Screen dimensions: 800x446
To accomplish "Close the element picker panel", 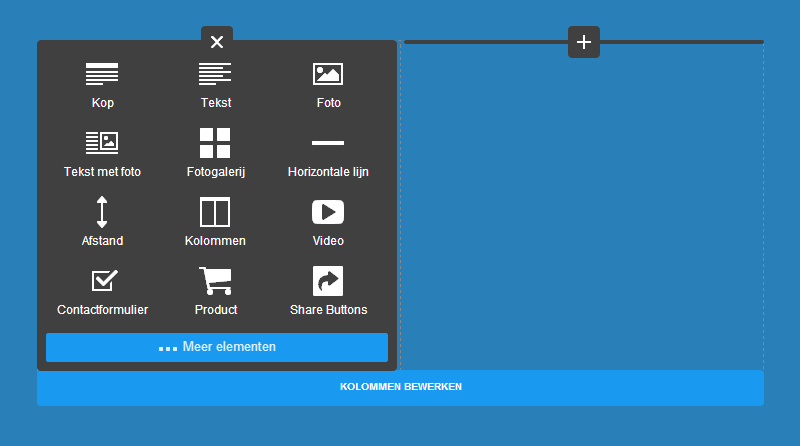I will tap(217, 42).
